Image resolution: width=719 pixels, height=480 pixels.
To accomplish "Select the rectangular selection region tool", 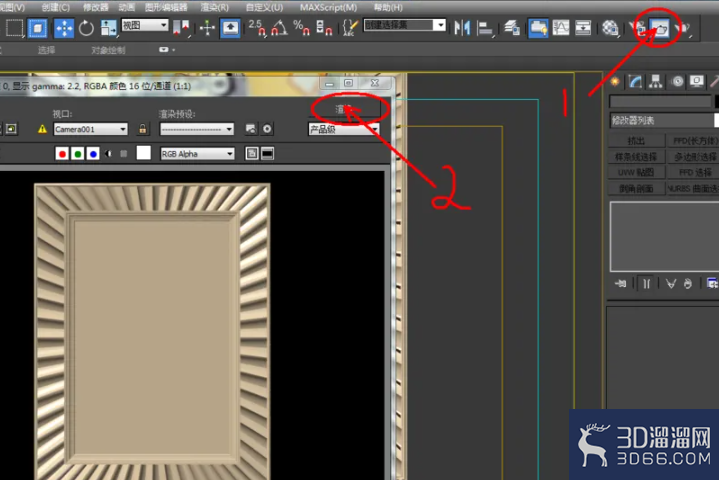I will [14, 28].
